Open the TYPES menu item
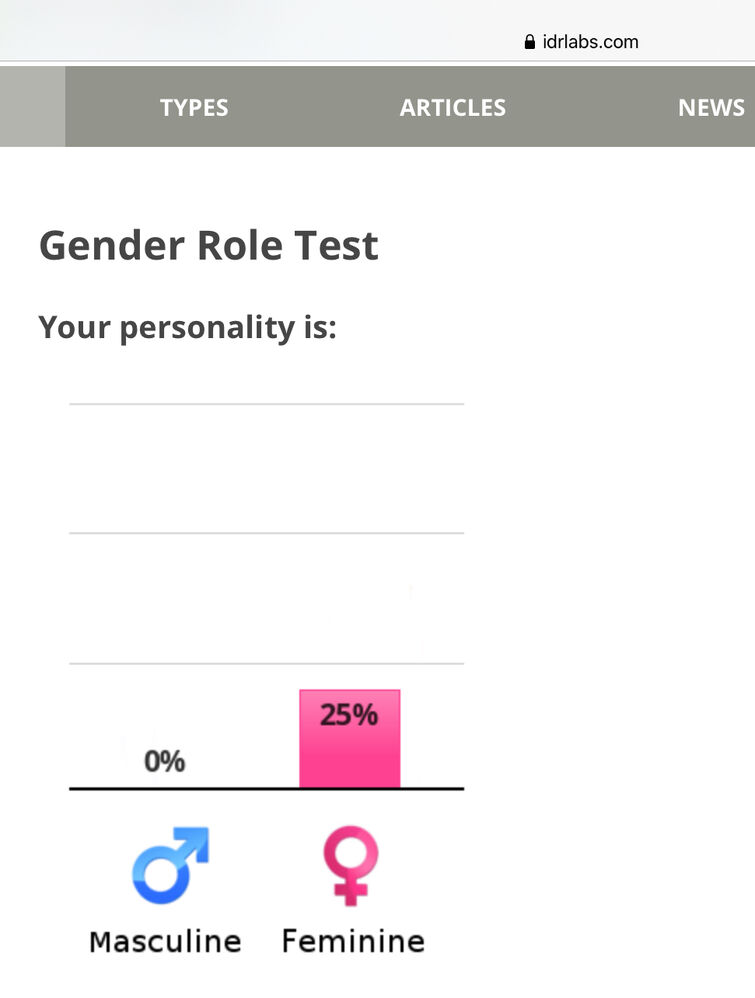This screenshot has width=755, height=998. click(194, 108)
